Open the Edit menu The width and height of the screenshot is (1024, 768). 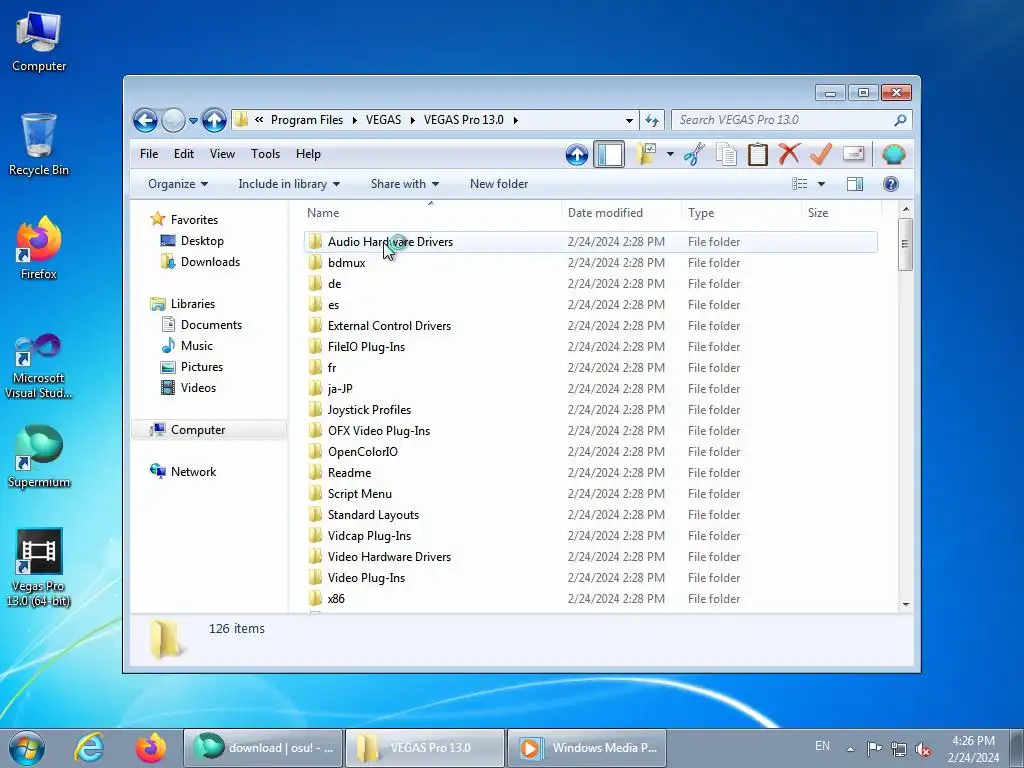(x=184, y=154)
